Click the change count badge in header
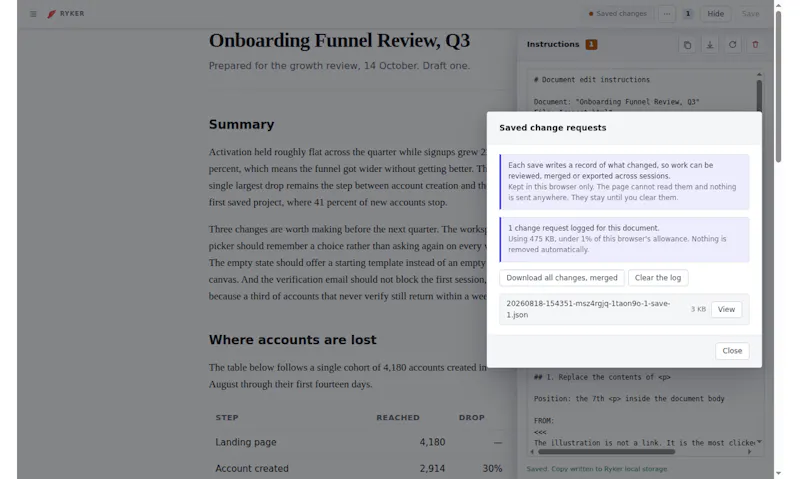800x479 pixels. pyautogui.click(x=688, y=14)
